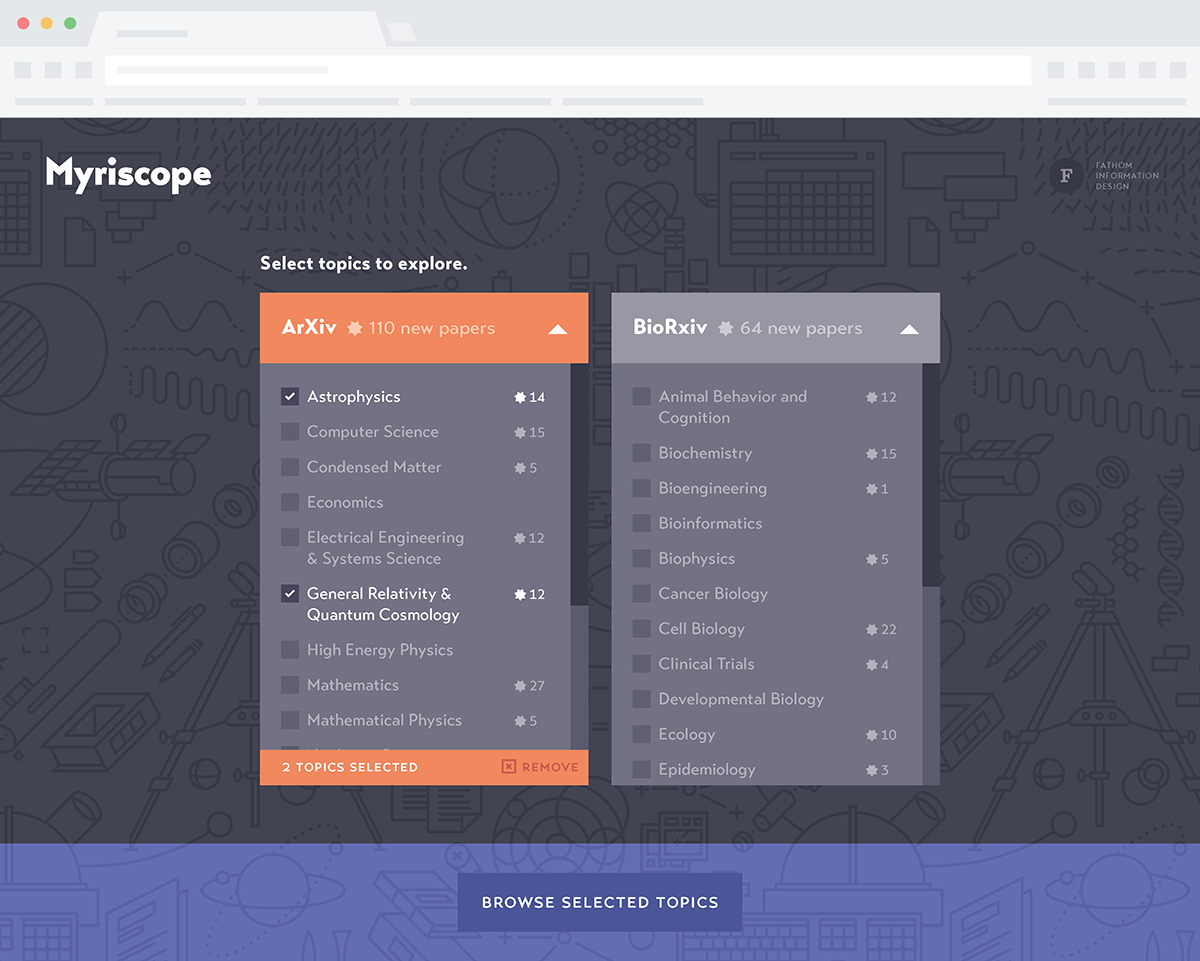The height and width of the screenshot is (961, 1200).
Task: Click the badge icon beside Cell Biology count
Action: click(x=871, y=630)
